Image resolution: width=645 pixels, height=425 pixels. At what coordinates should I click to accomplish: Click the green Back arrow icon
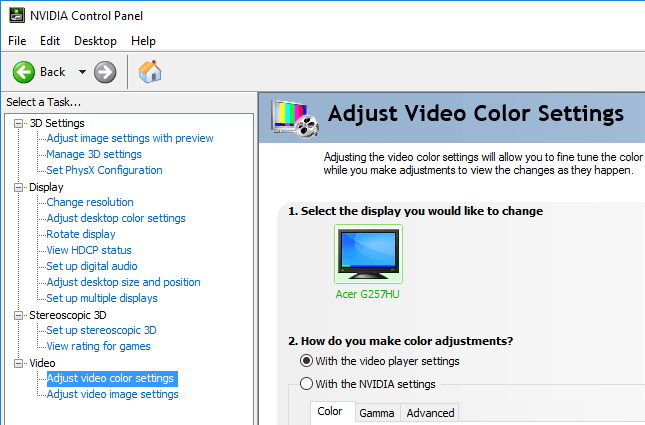[x=23, y=72]
